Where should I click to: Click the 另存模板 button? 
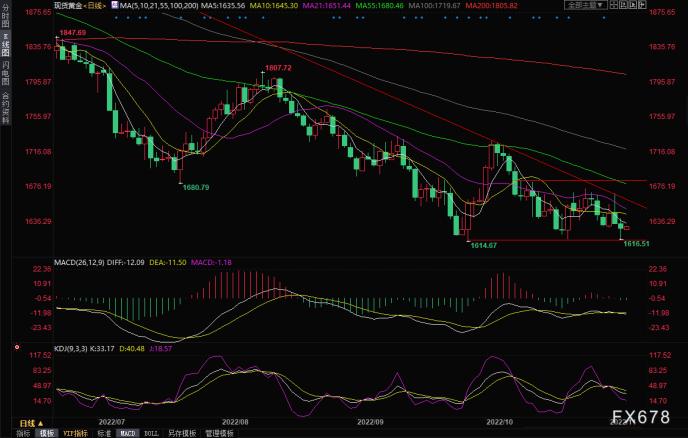click(x=182, y=434)
